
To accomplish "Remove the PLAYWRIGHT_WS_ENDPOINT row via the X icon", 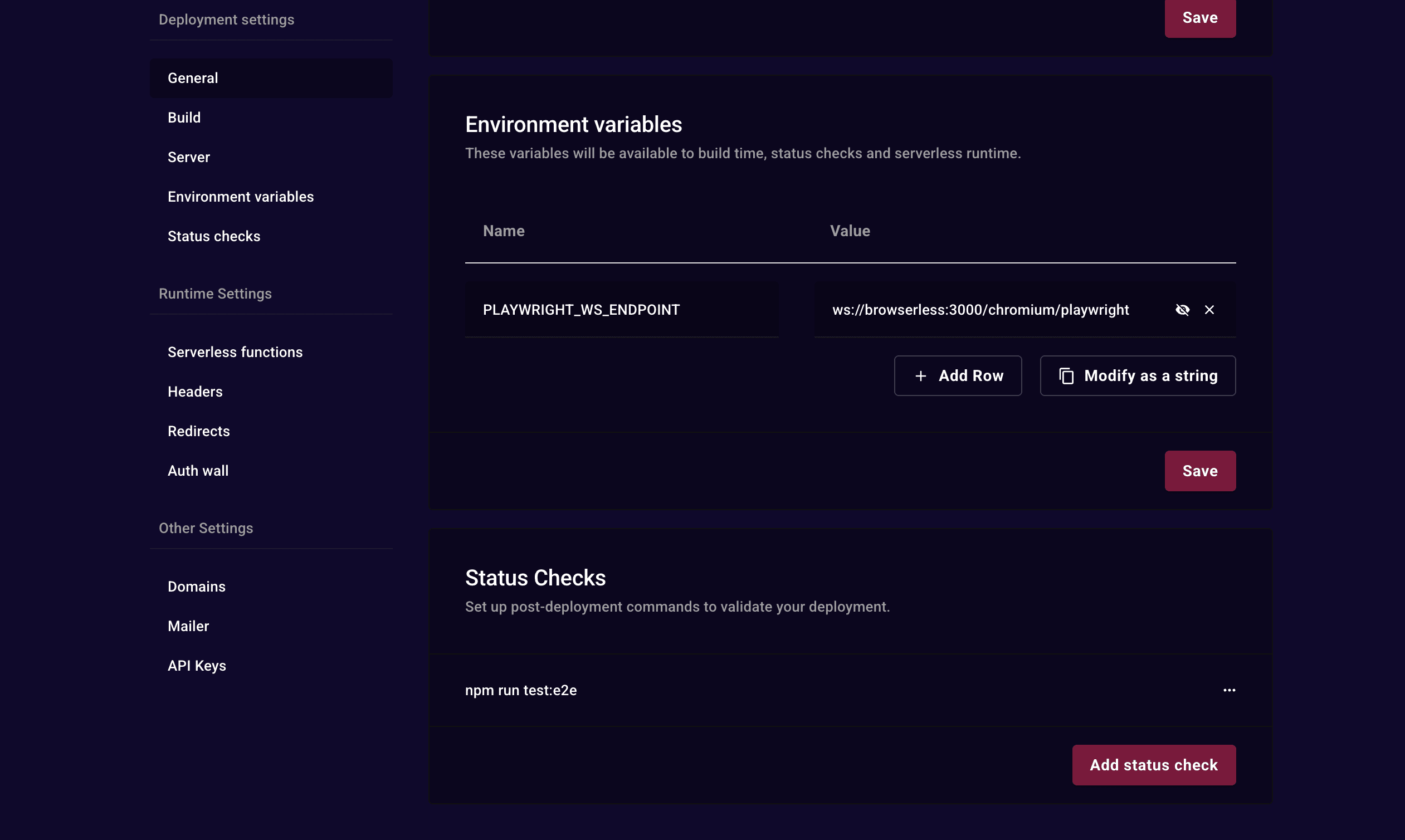I will (x=1210, y=310).
